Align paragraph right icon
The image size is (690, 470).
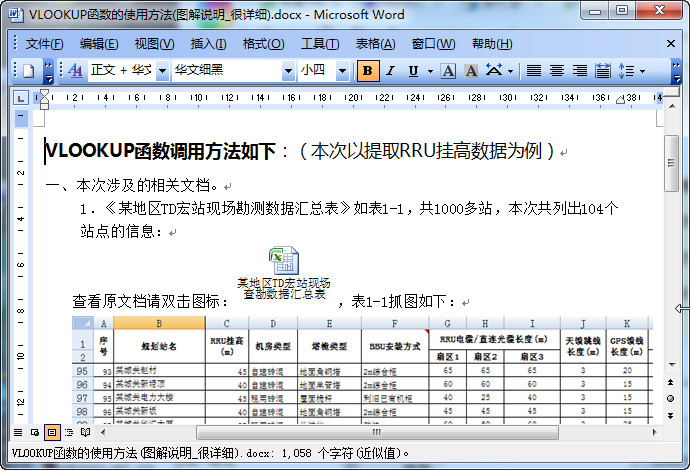tap(580, 71)
